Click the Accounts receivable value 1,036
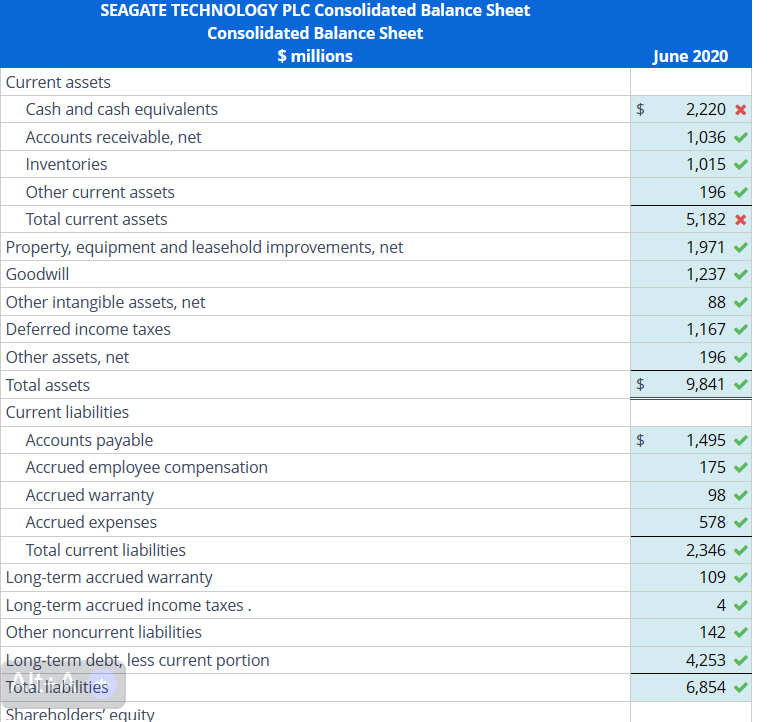The height and width of the screenshot is (722, 773). point(705,137)
